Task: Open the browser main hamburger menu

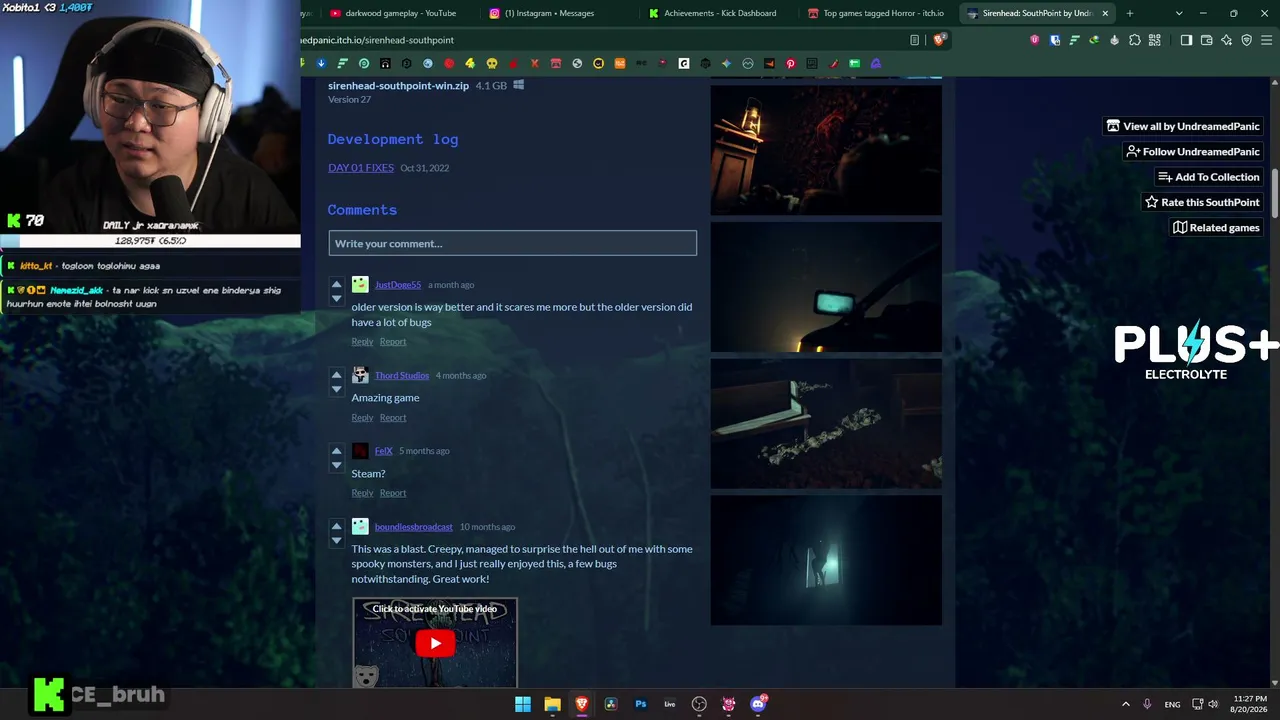Action: (1267, 40)
